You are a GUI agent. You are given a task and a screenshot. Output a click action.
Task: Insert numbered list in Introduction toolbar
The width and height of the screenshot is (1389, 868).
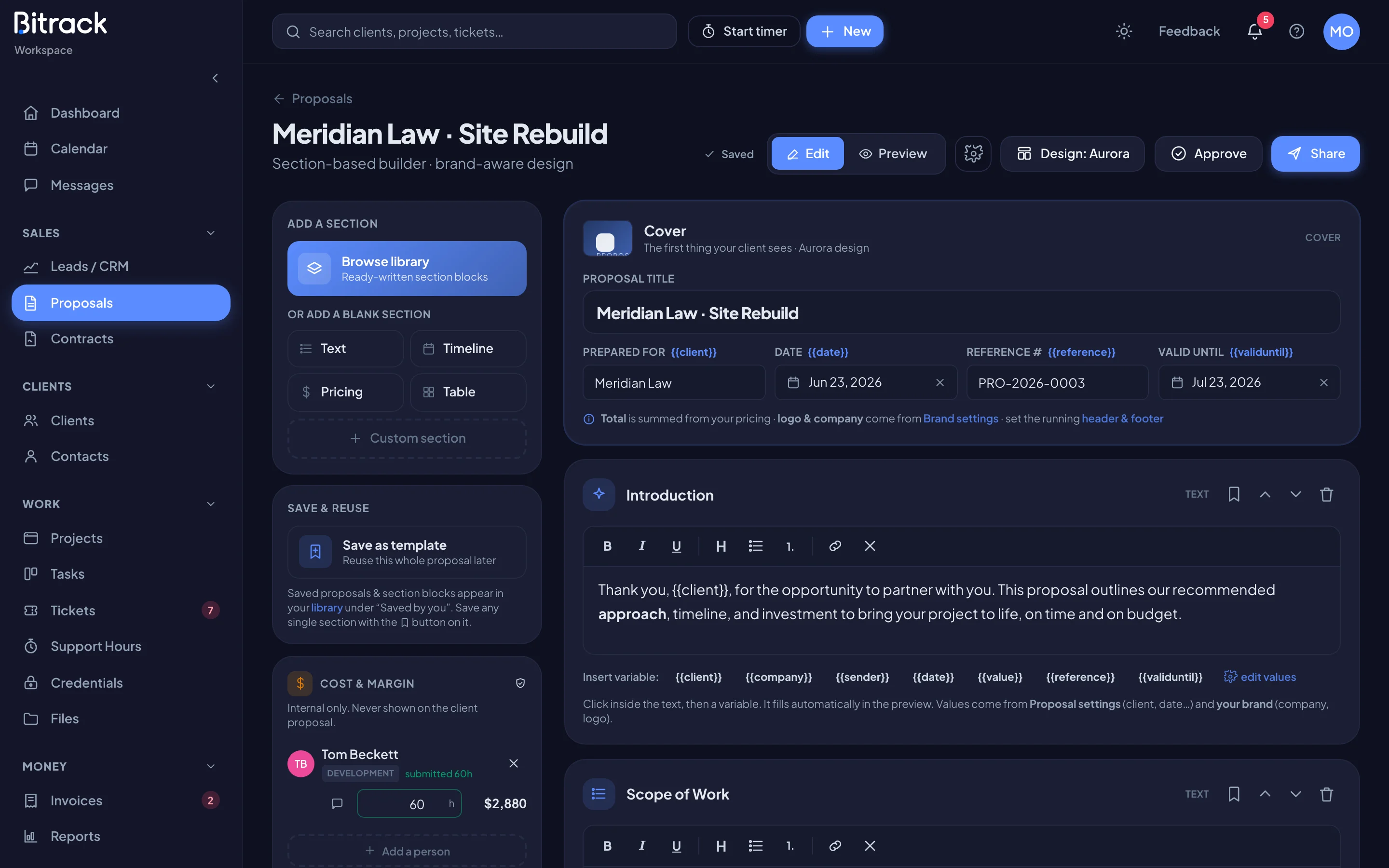790,546
